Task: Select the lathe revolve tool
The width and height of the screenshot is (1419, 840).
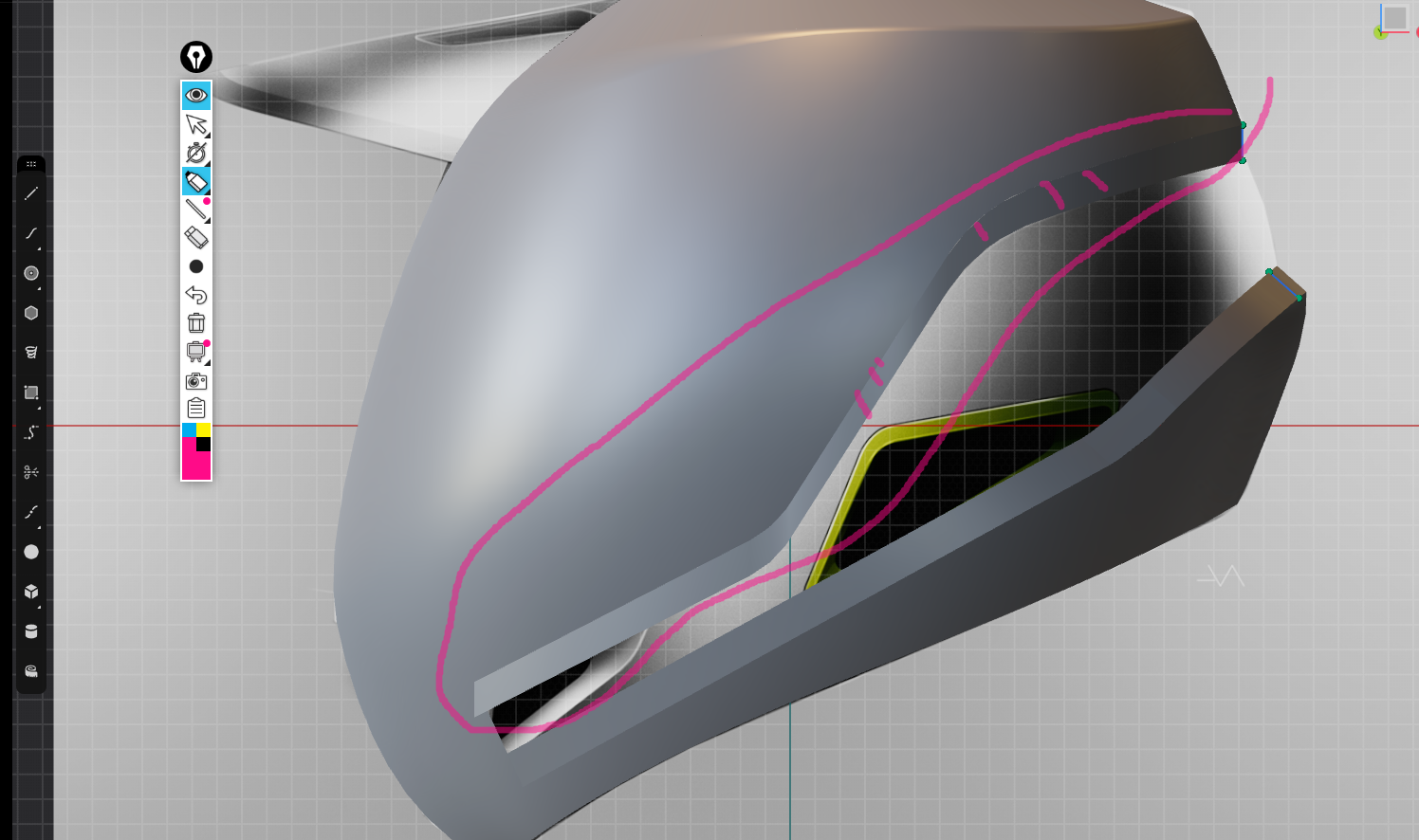Action: click(x=30, y=352)
